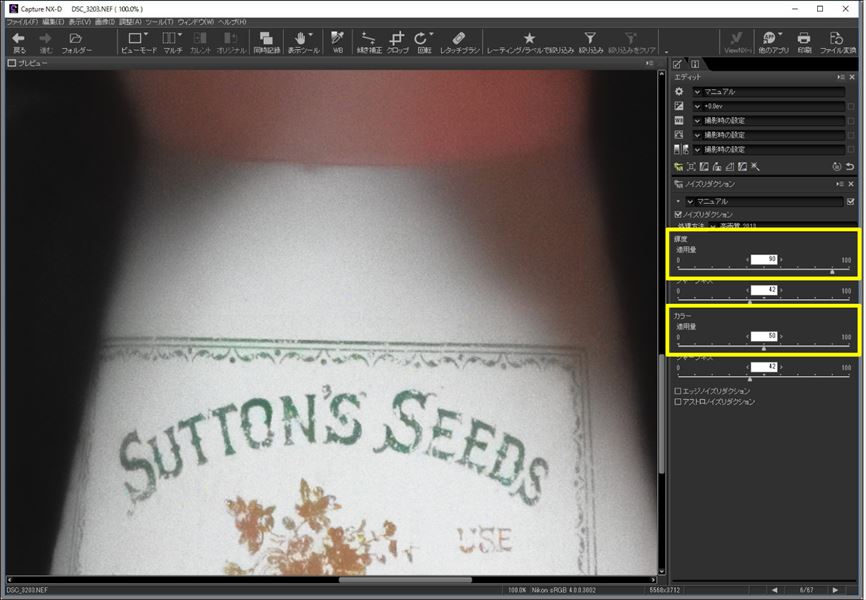Open the 他のアプリ (Other Apps) icon
This screenshot has height=600, width=866.
point(771,38)
